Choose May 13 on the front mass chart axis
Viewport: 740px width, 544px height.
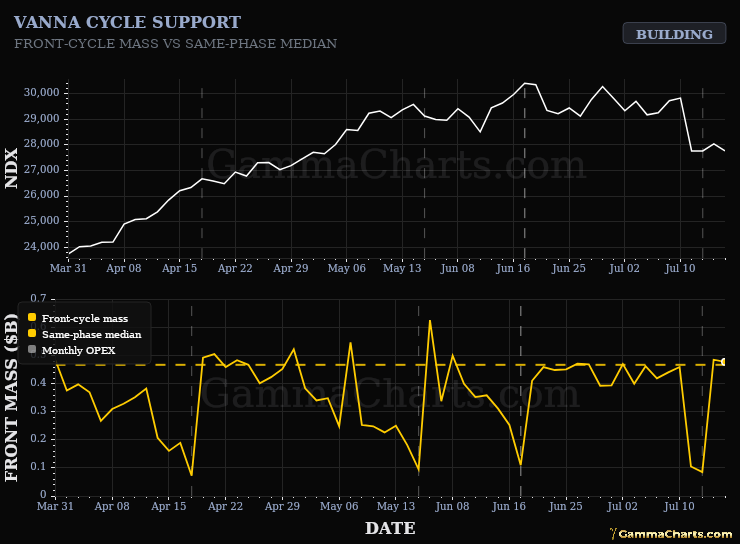coord(395,506)
